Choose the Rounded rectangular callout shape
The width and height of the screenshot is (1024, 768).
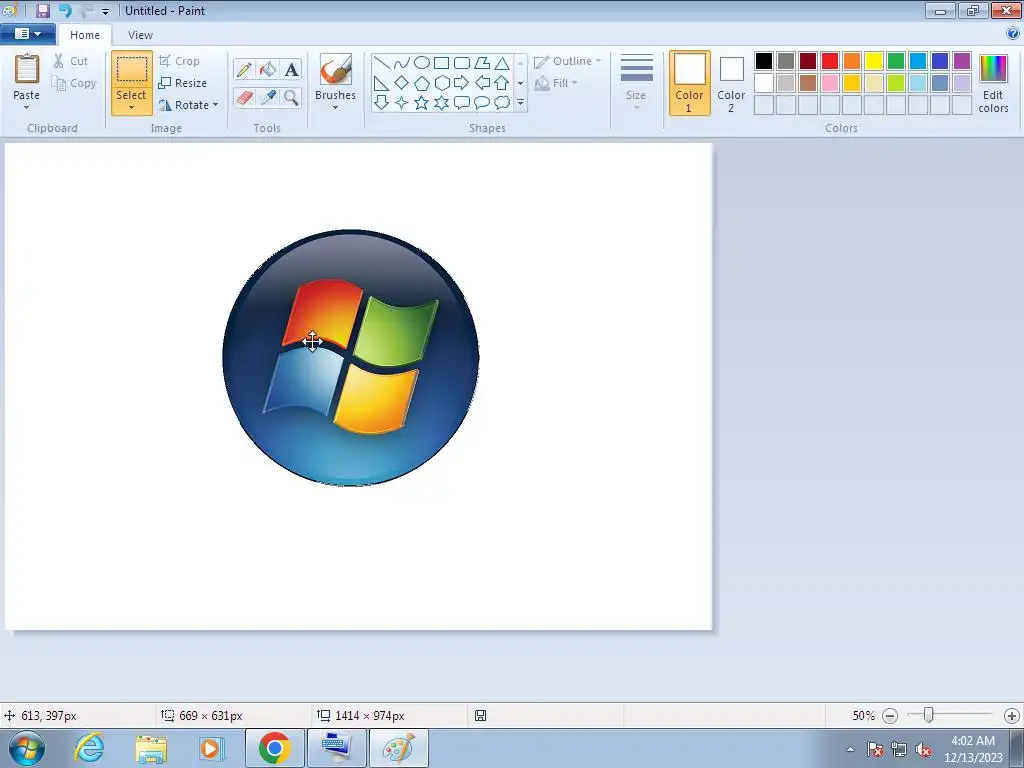462,103
